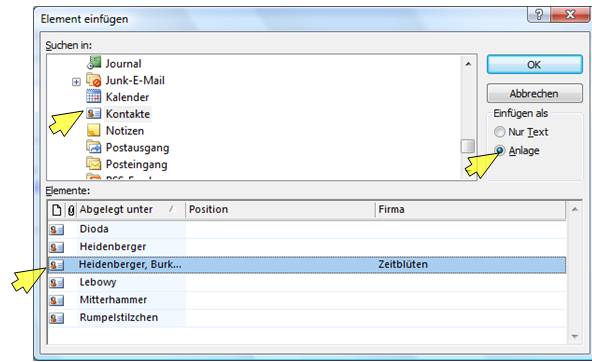This screenshot has height=362, width=592.
Task: Select the Kalender folder
Action: (127, 97)
